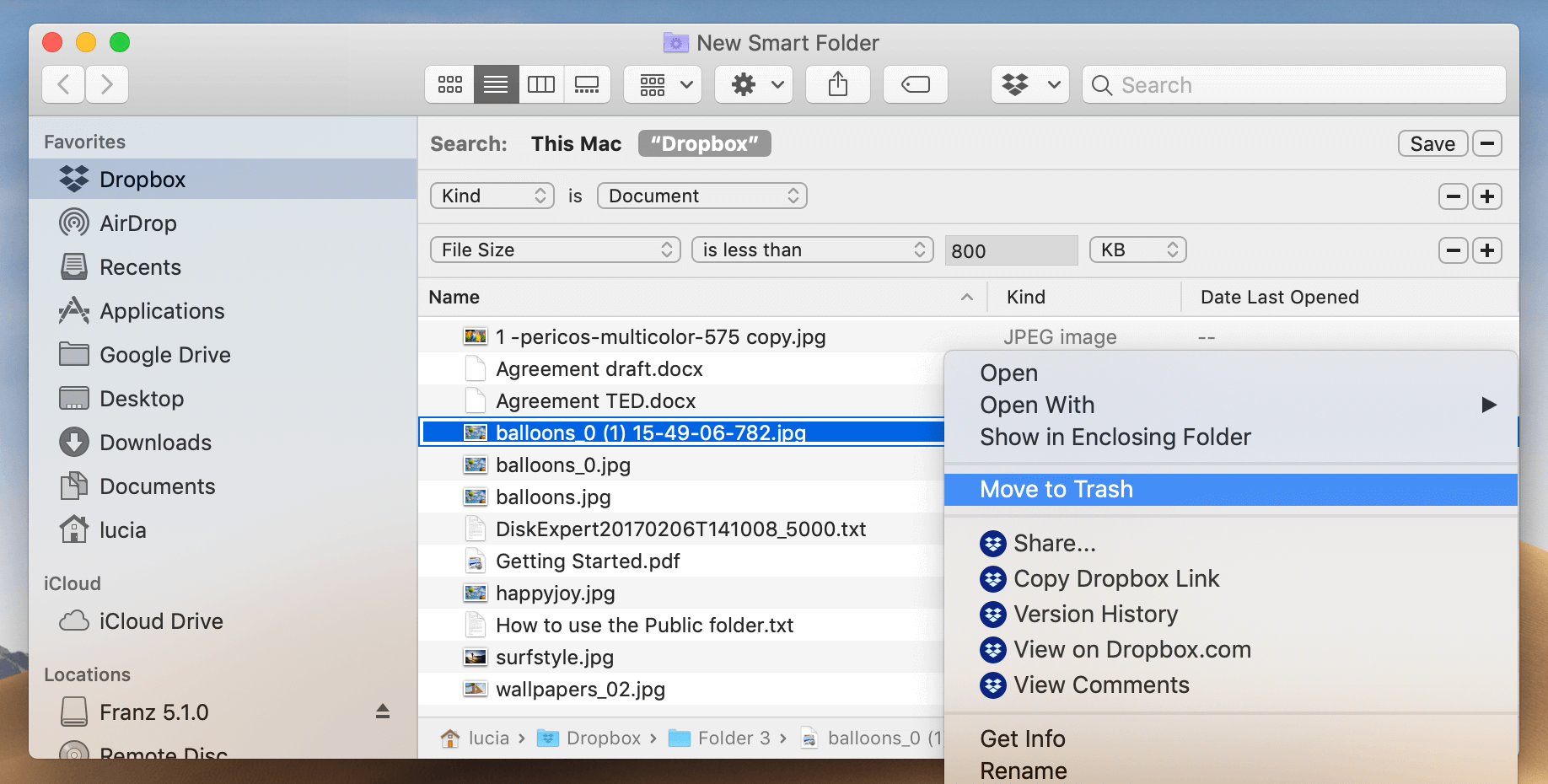
Task: Click the Edit Tags toolbar icon
Action: click(x=916, y=84)
